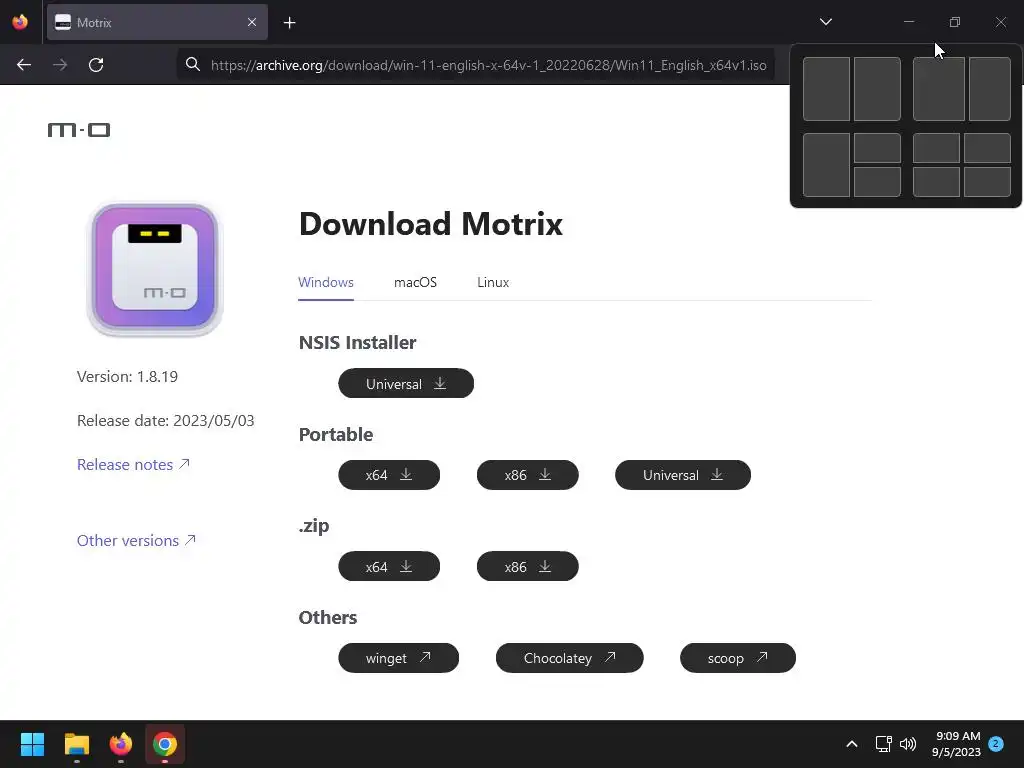This screenshot has height=768, width=1024.
Task: Select the Motrix tab
Action: coord(157,22)
